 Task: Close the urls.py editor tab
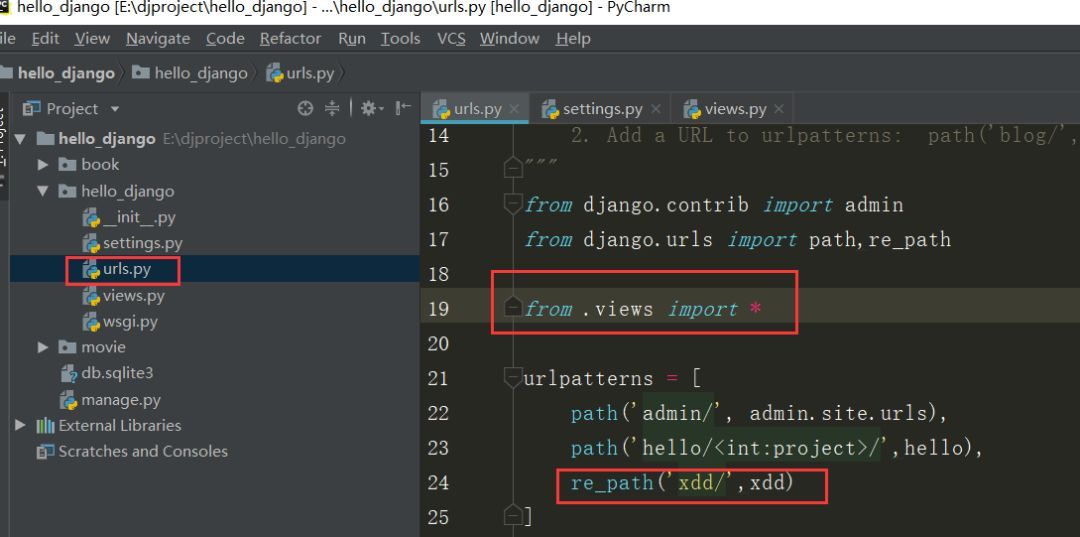click(x=514, y=109)
